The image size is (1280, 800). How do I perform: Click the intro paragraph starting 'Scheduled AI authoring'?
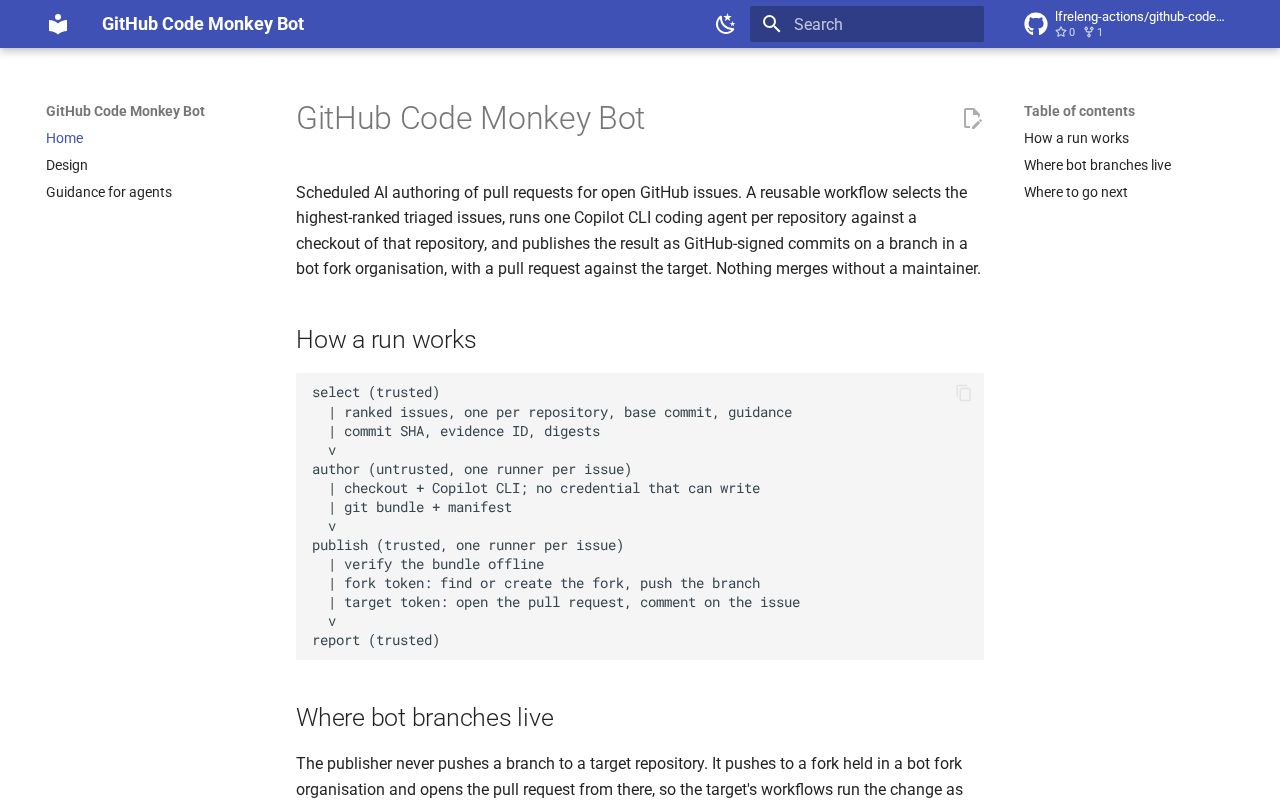640,230
